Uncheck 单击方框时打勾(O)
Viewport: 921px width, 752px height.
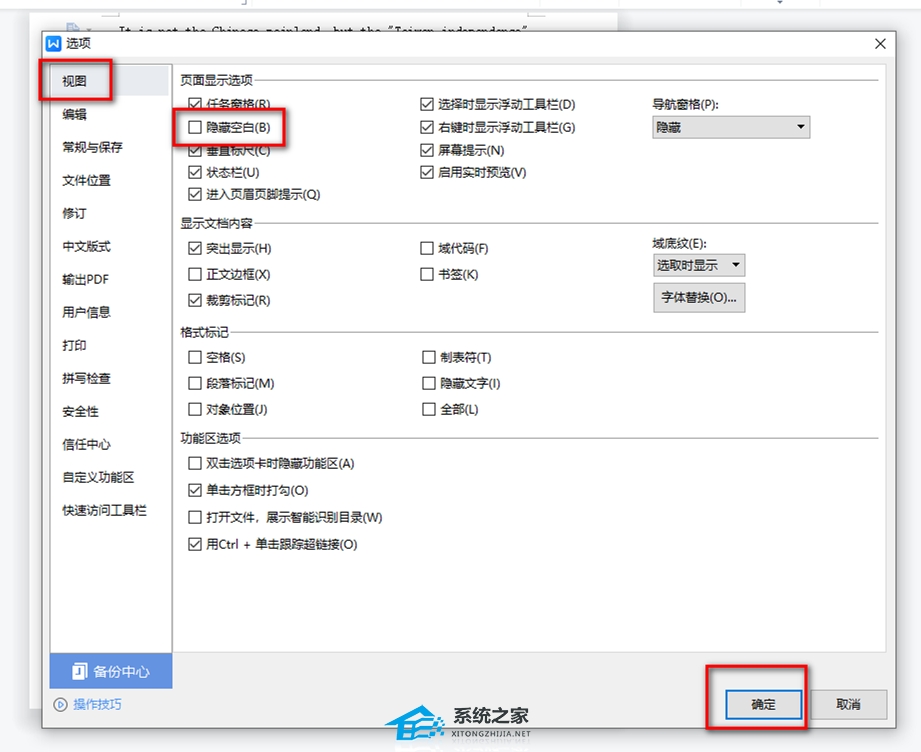[x=194, y=489]
